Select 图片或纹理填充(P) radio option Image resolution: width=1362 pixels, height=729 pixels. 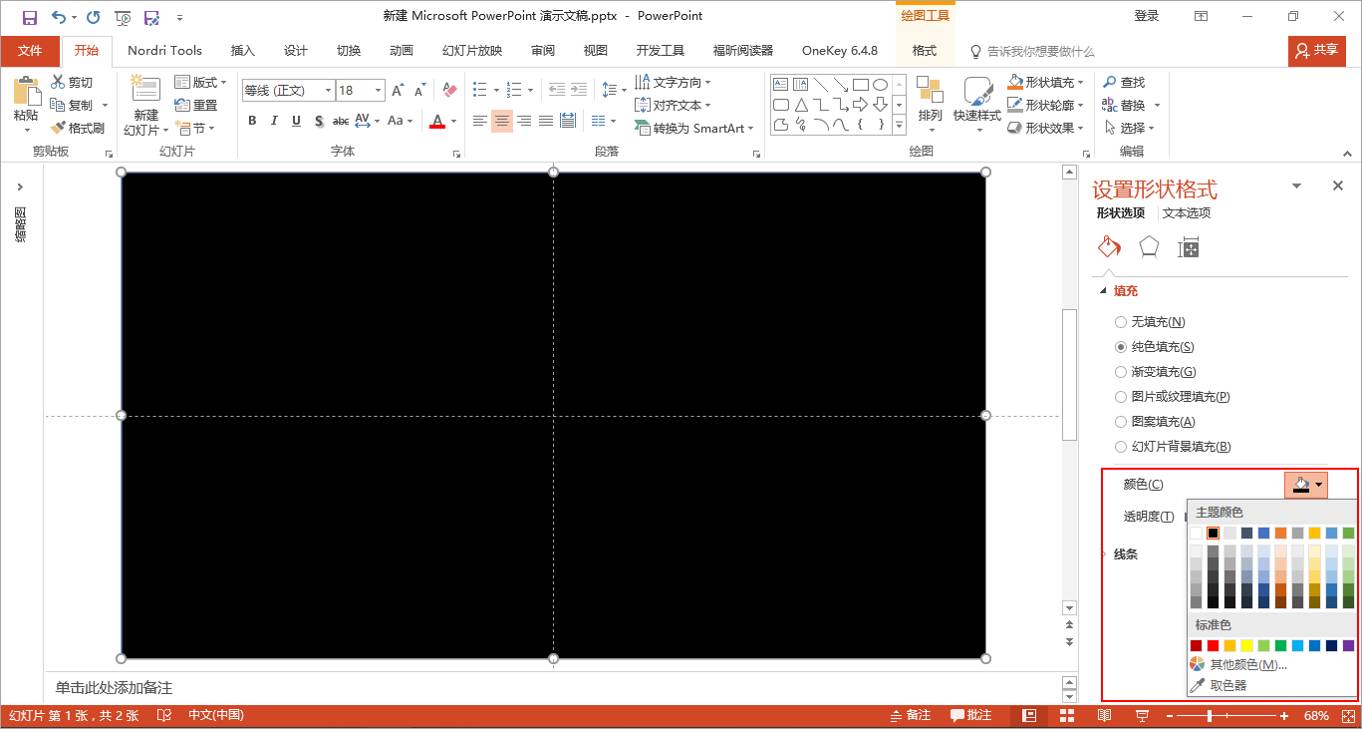1172,397
